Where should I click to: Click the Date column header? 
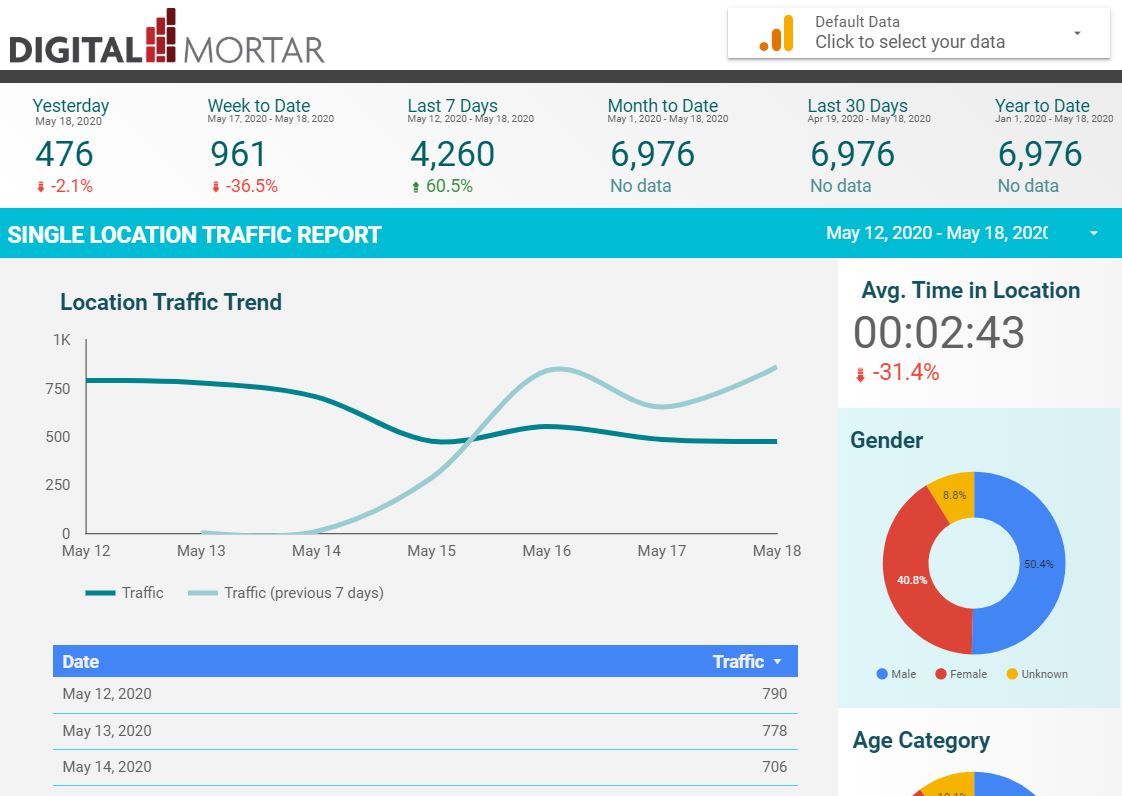[x=80, y=662]
